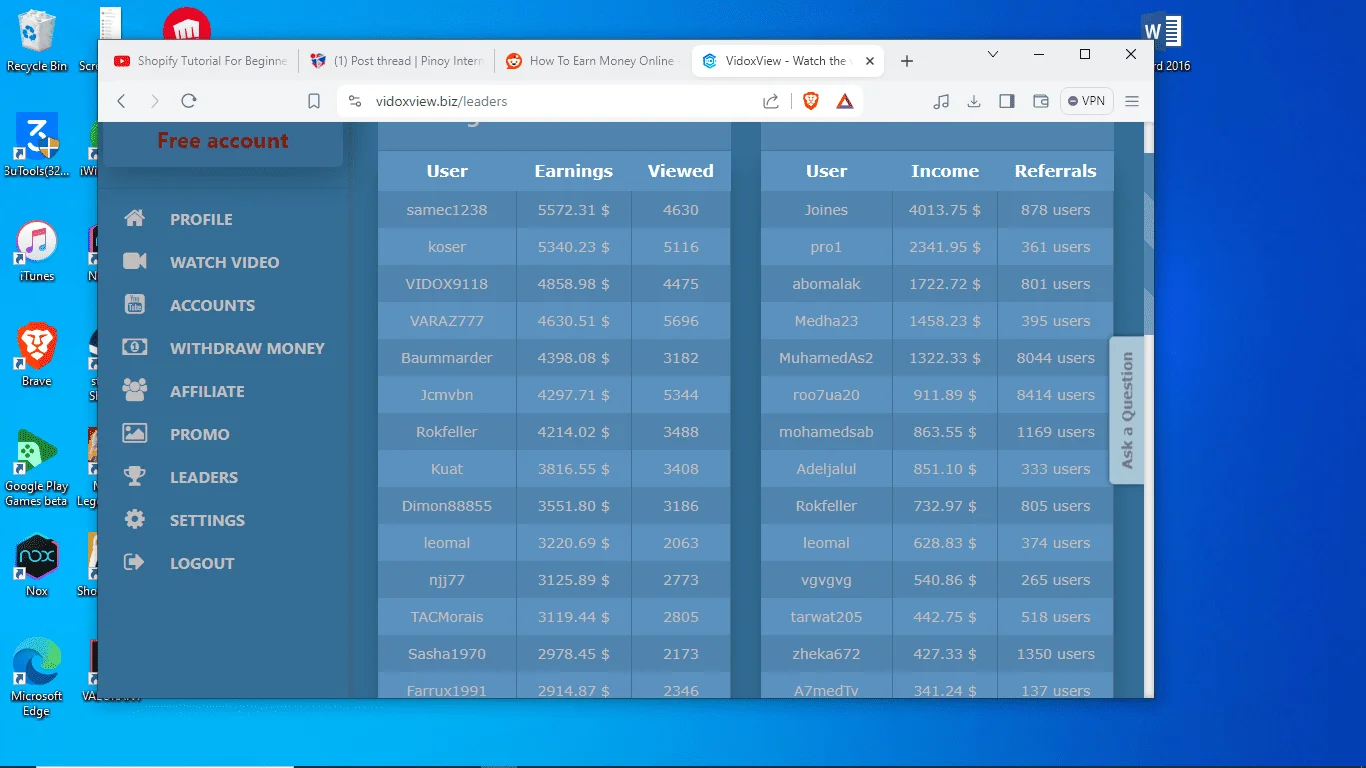
Task: Click the browser forward arrow
Action: click(x=154, y=101)
